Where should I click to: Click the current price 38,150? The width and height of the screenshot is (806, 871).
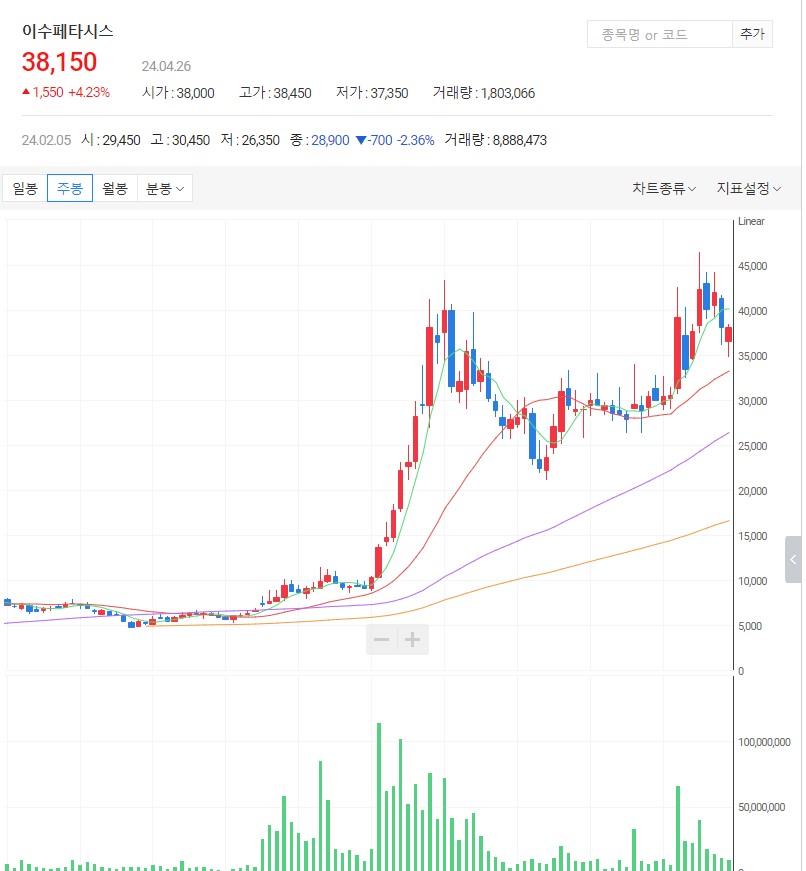pos(60,62)
